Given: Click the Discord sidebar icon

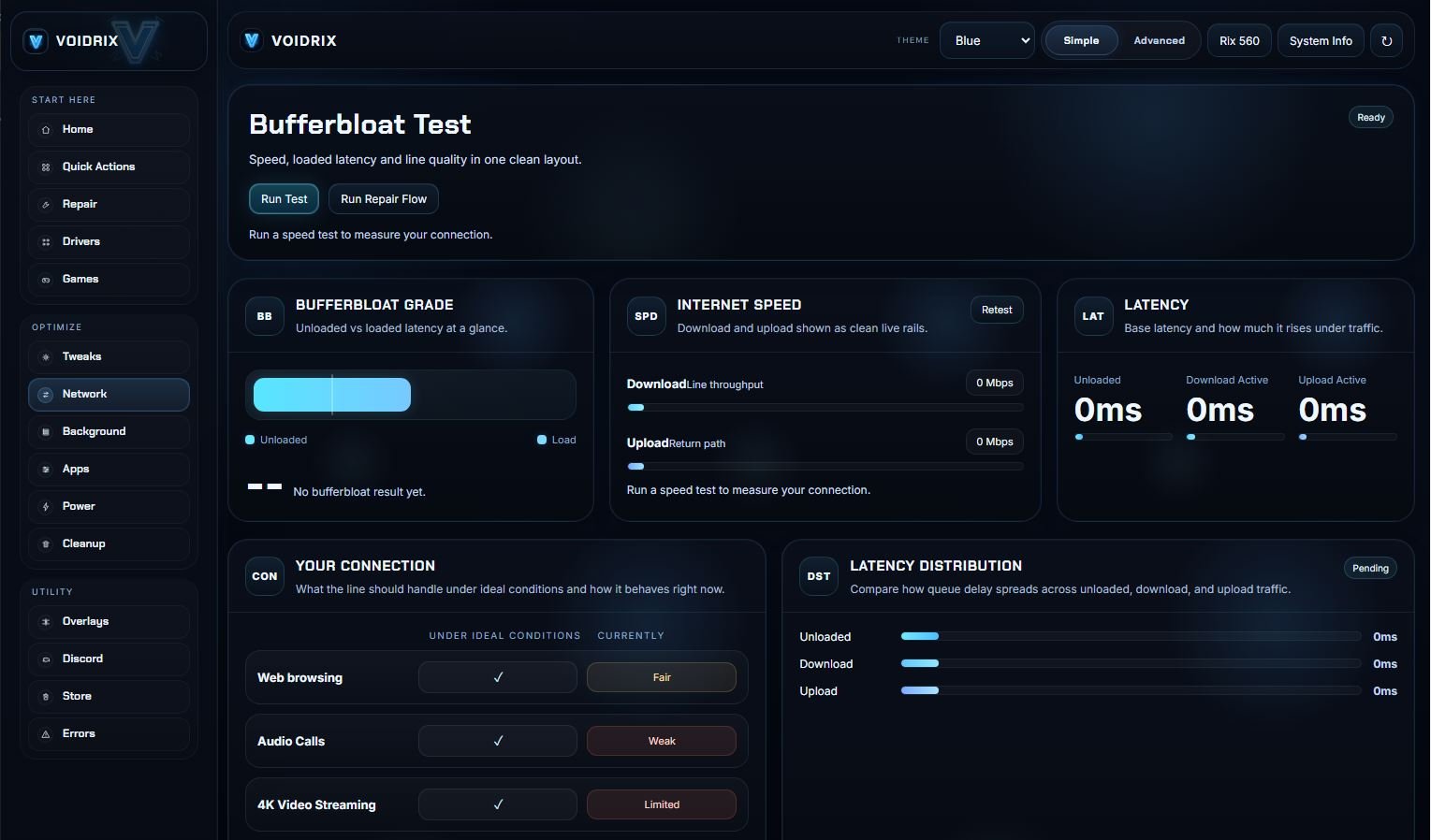Looking at the screenshot, I should 46,659.
